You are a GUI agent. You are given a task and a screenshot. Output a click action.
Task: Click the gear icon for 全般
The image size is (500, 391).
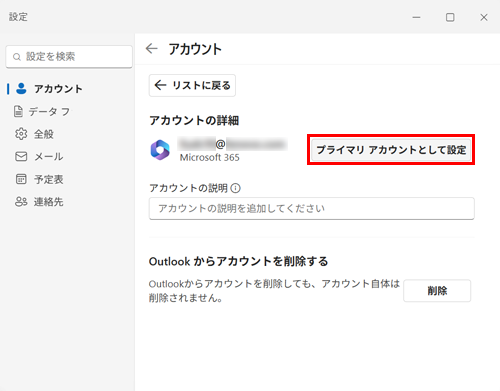tap(21, 134)
